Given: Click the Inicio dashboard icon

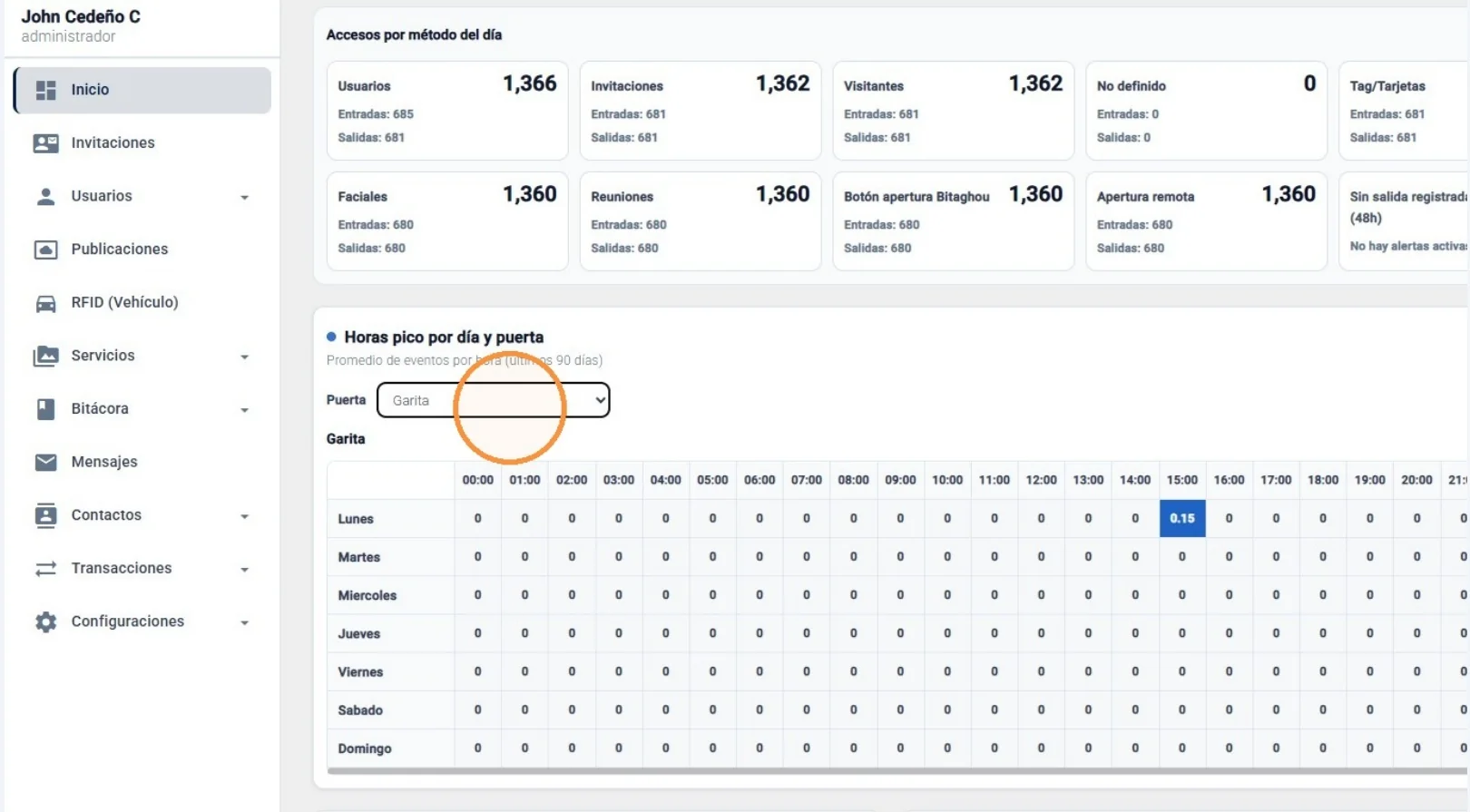Looking at the screenshot, I should point(45,90).
